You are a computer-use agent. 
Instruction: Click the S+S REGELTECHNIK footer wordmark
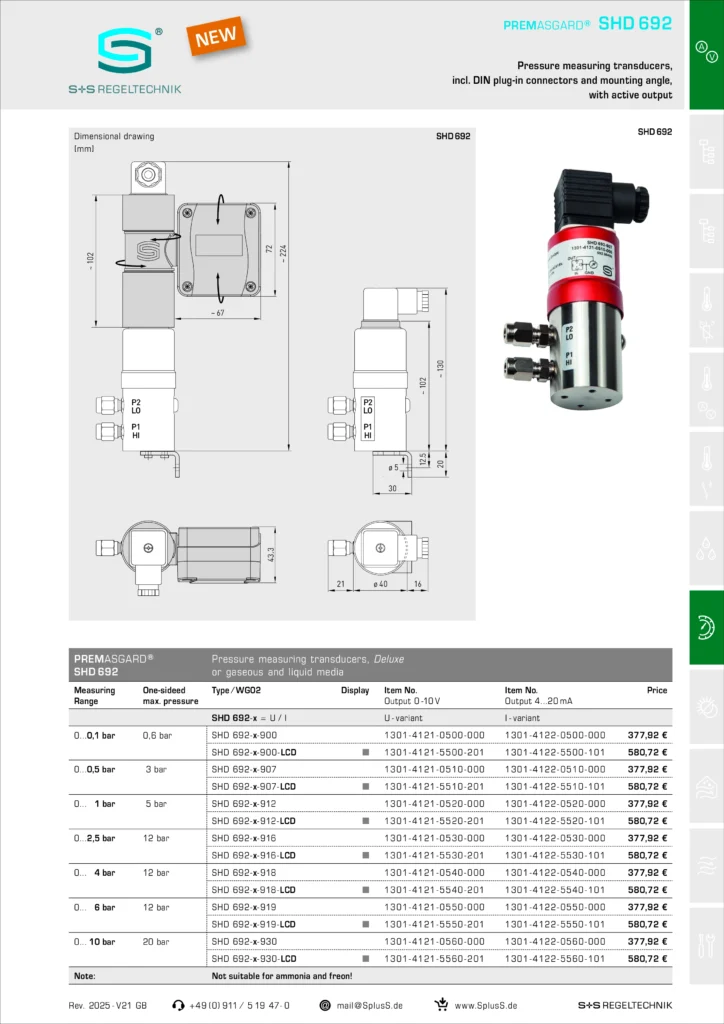(625, 1006)
